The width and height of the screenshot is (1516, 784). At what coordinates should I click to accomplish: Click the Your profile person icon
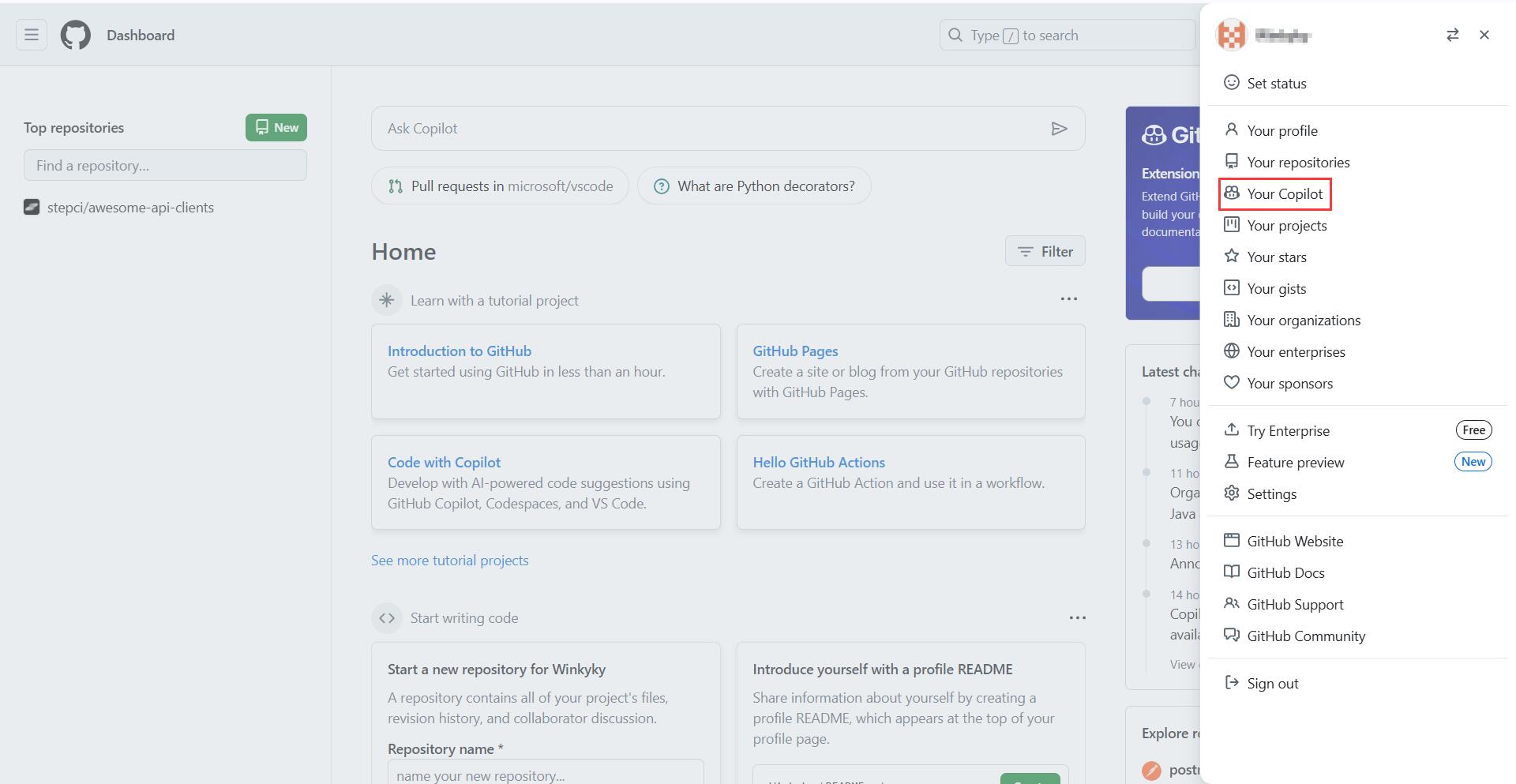click(x=1232, y=129)
